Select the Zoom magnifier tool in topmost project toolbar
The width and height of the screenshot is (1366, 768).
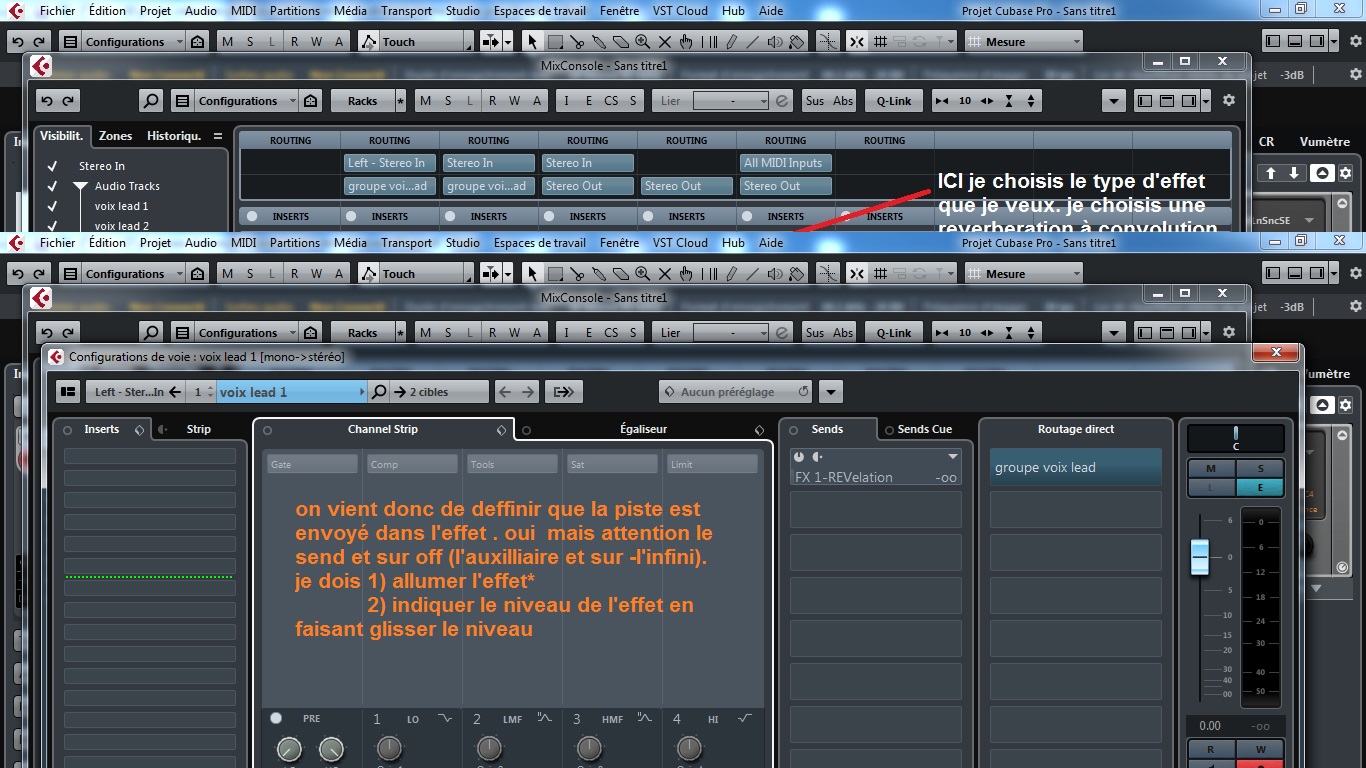coord(642,42)
